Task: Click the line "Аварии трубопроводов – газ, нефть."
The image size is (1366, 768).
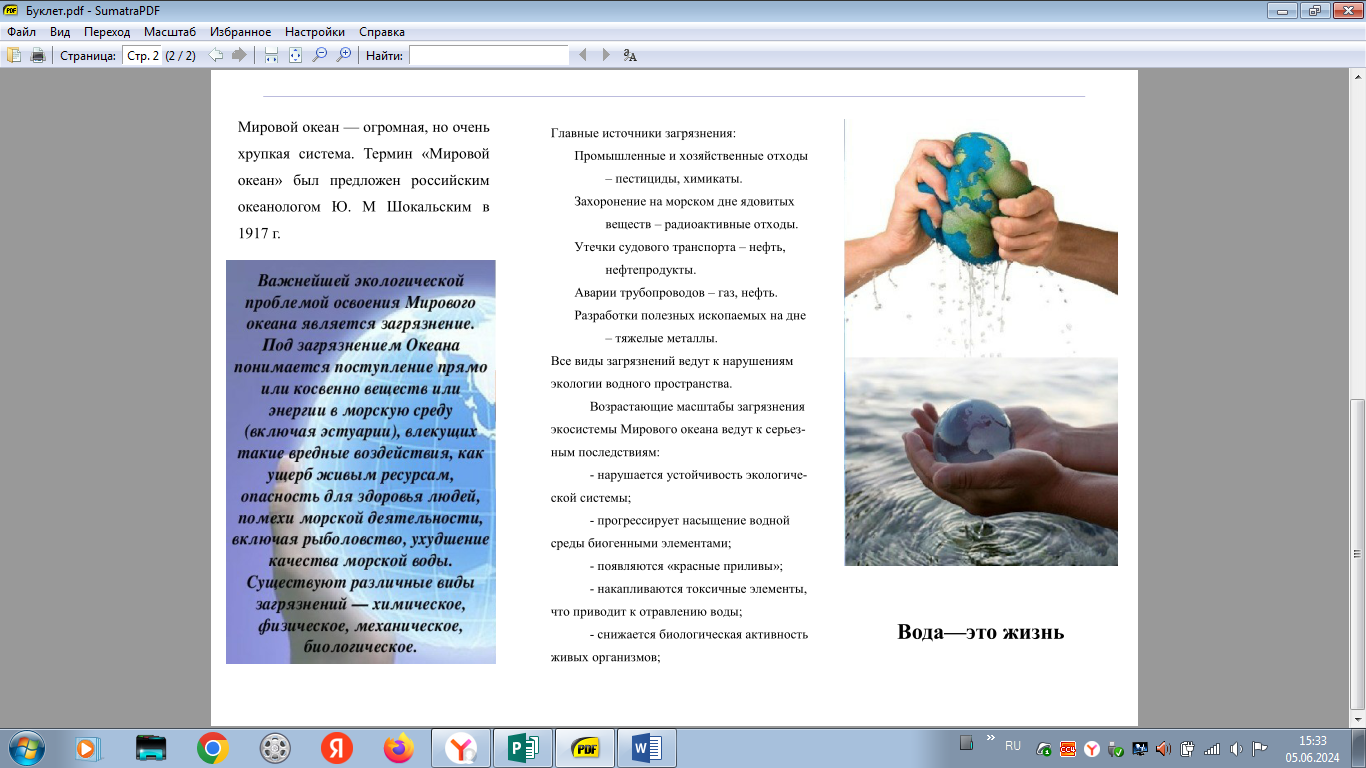Action: pos(675,293)
